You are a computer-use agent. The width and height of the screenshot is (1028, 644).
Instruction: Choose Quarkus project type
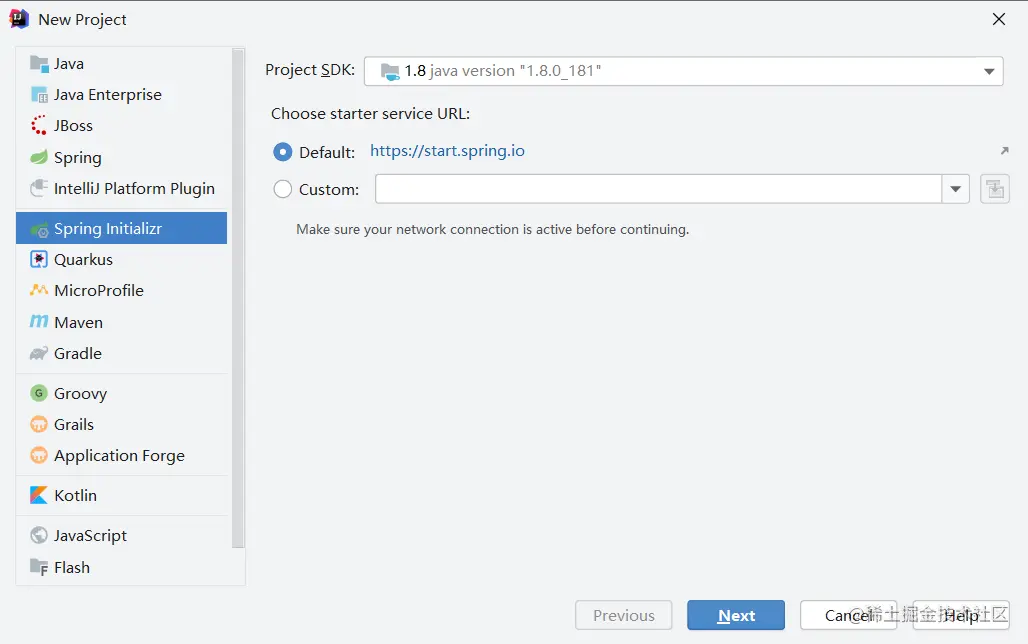tap(121, 260)
